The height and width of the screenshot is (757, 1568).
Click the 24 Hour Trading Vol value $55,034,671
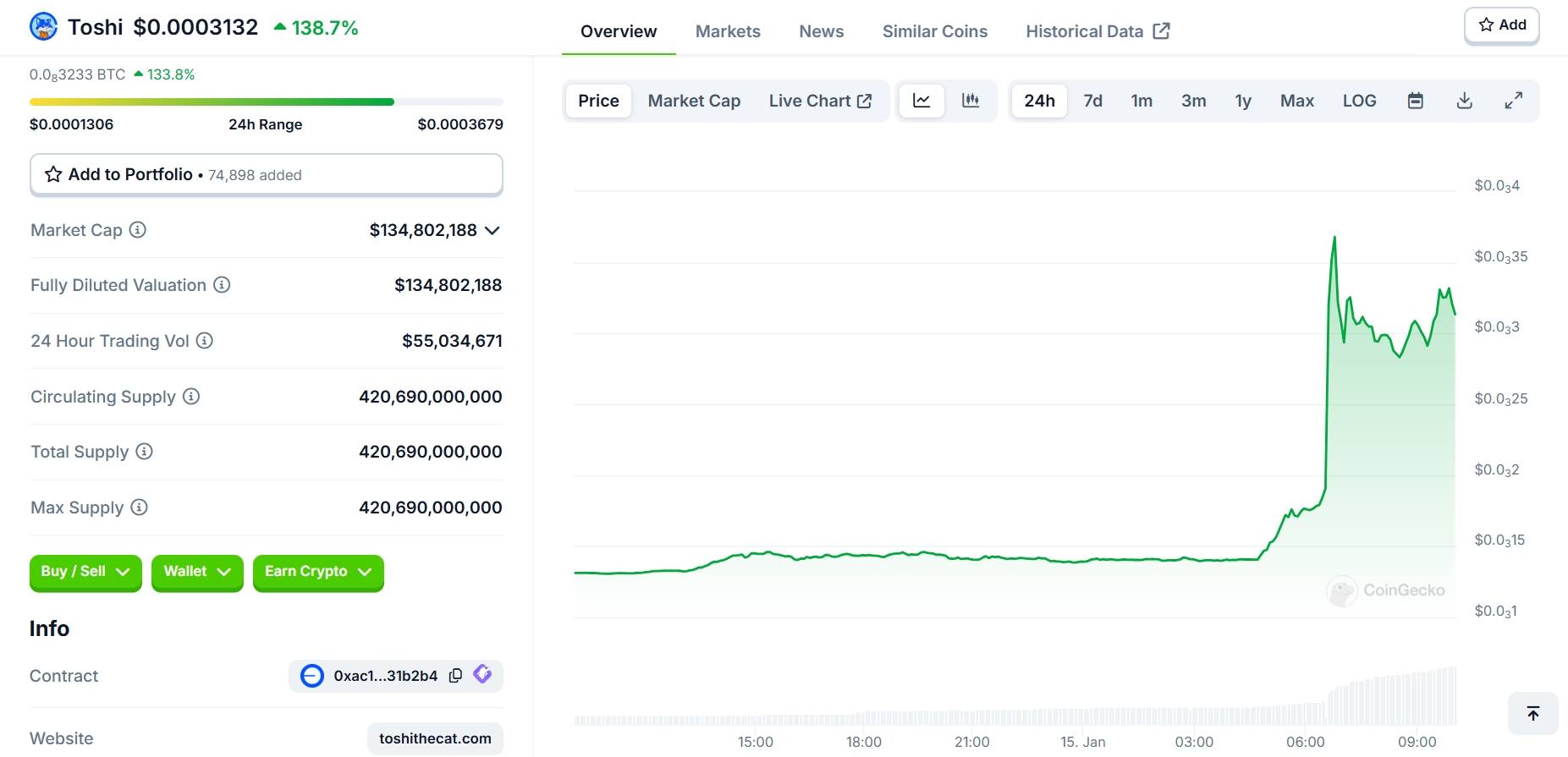point(452,341)
